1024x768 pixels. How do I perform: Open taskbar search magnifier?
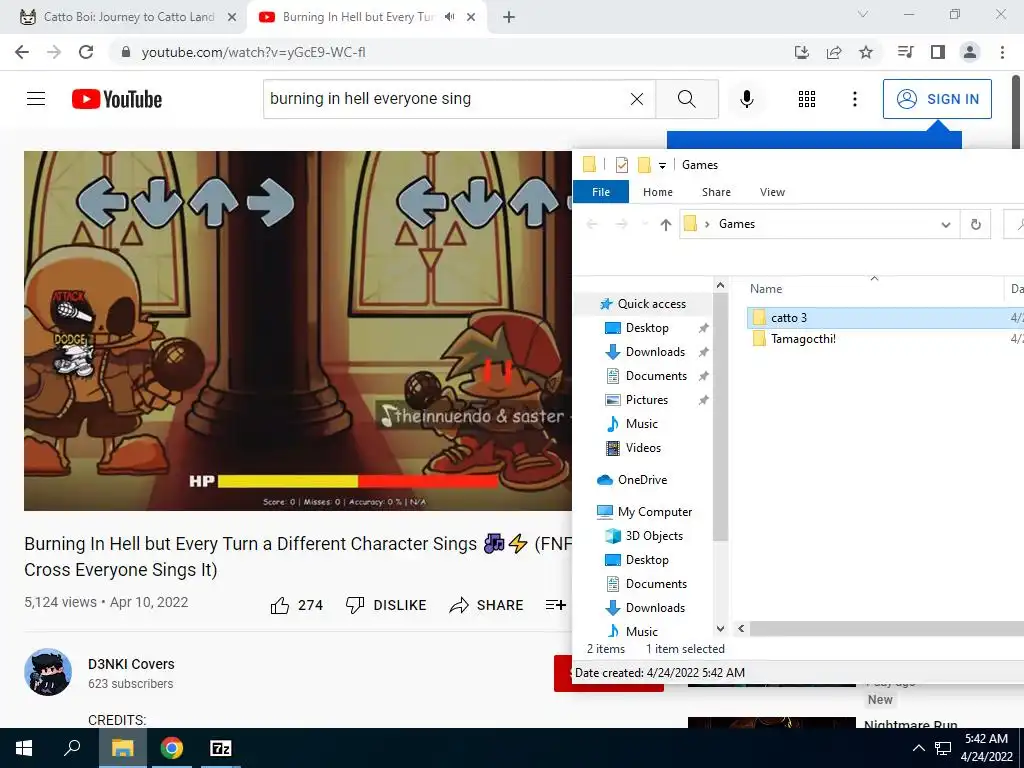(x=72, y=748)
